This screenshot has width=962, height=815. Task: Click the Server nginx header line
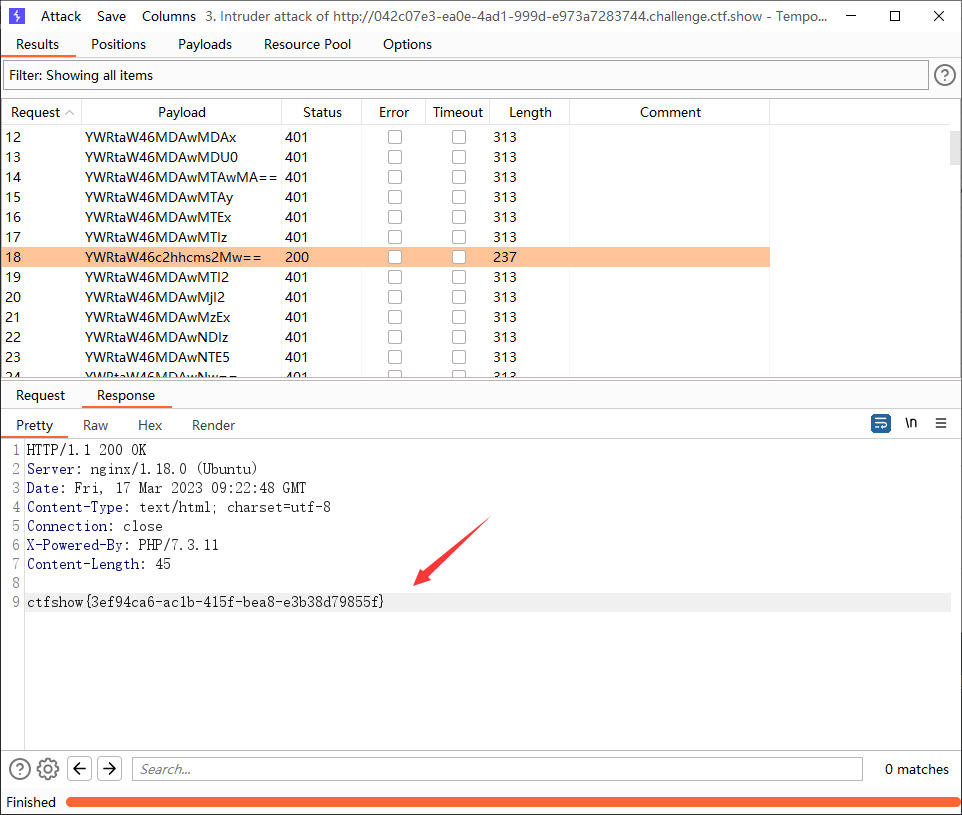tap(142, 469)
